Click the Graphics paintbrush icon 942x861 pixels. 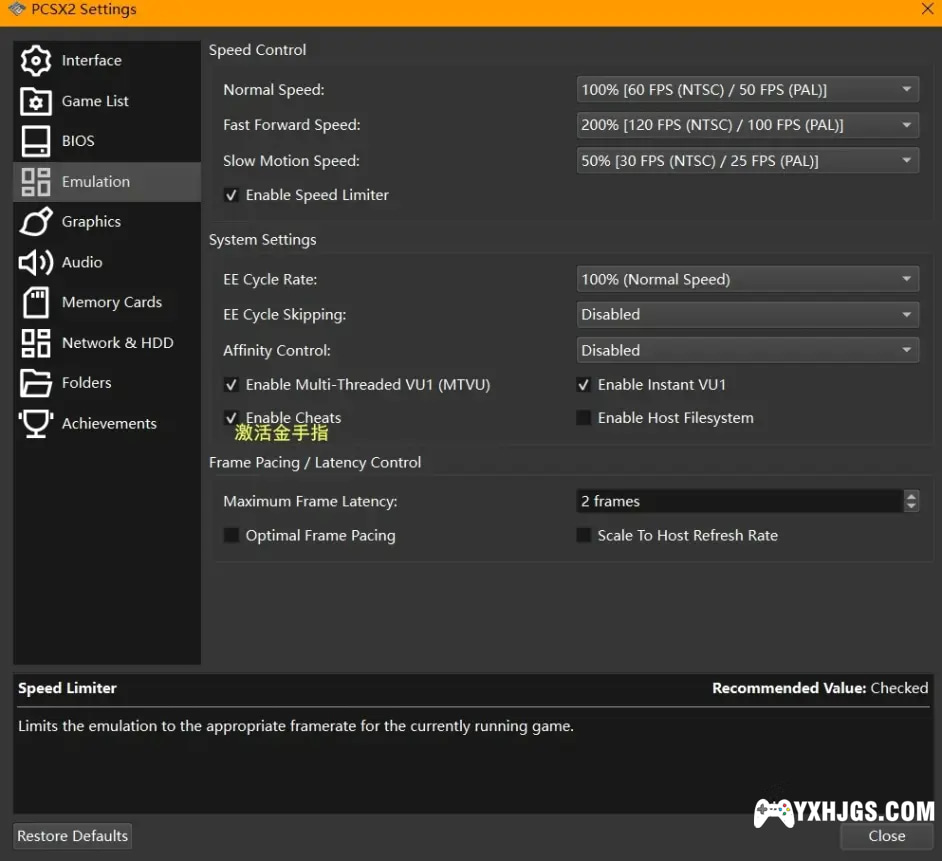point(36,222)
